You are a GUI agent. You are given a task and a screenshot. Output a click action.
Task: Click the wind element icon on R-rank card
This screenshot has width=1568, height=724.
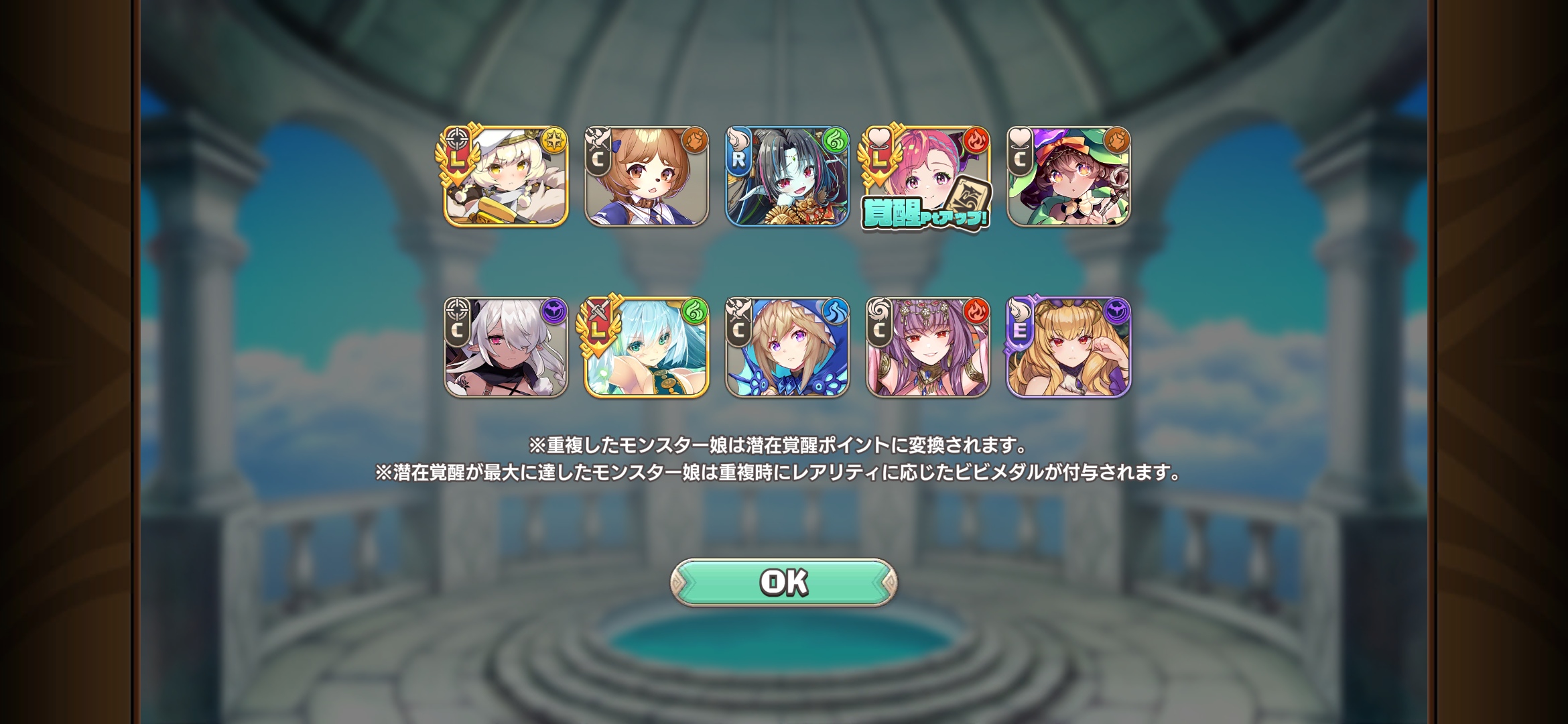(x=836, y=141)
